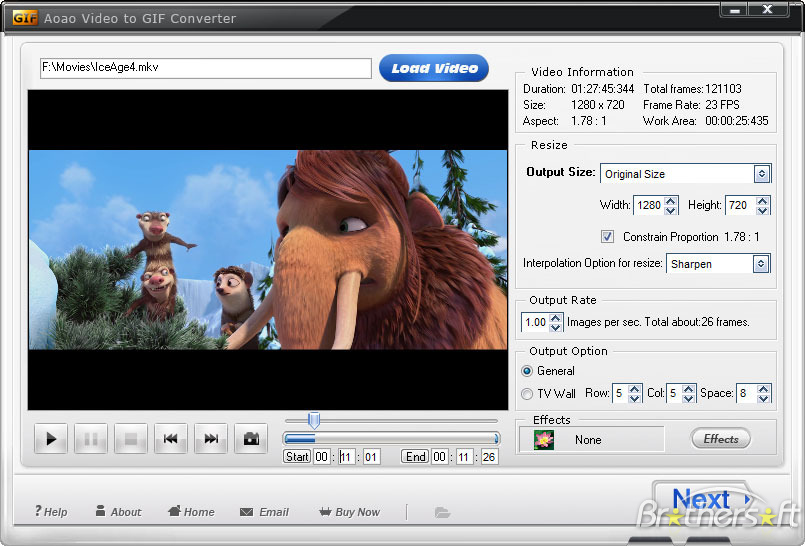
Task: Open the About link
Action: pyautogui.click(x=118, y=512)
